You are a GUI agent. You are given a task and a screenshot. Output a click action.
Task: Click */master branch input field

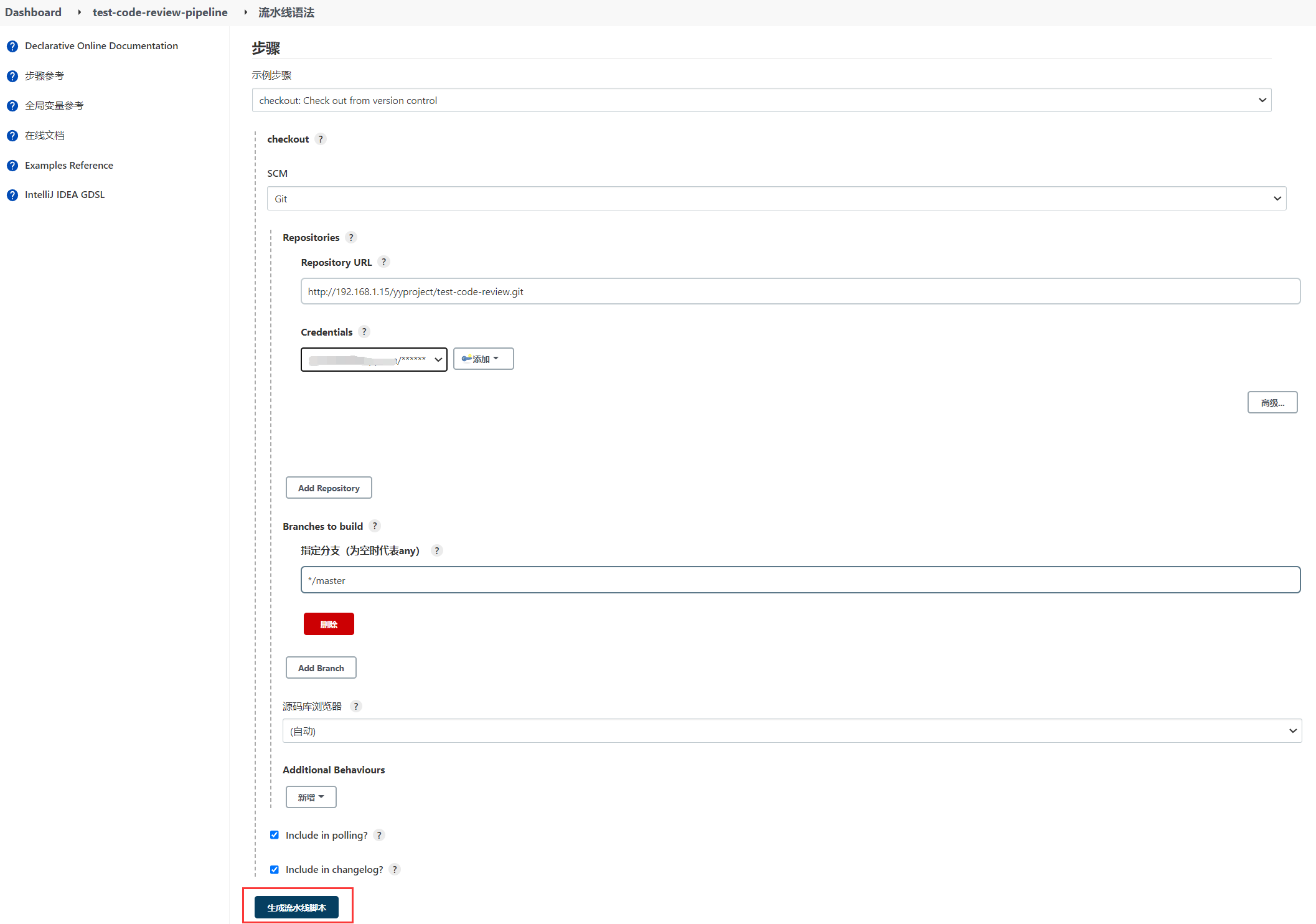pos(800,580)
